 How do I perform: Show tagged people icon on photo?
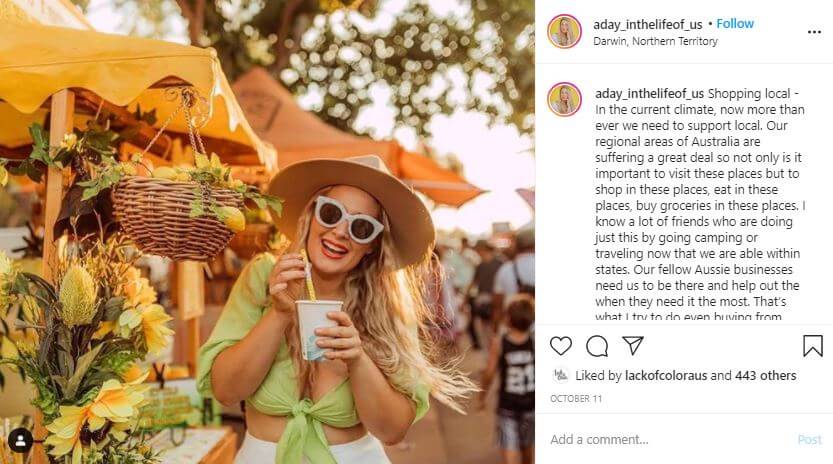pyautogui.click(x=20, y=440)
